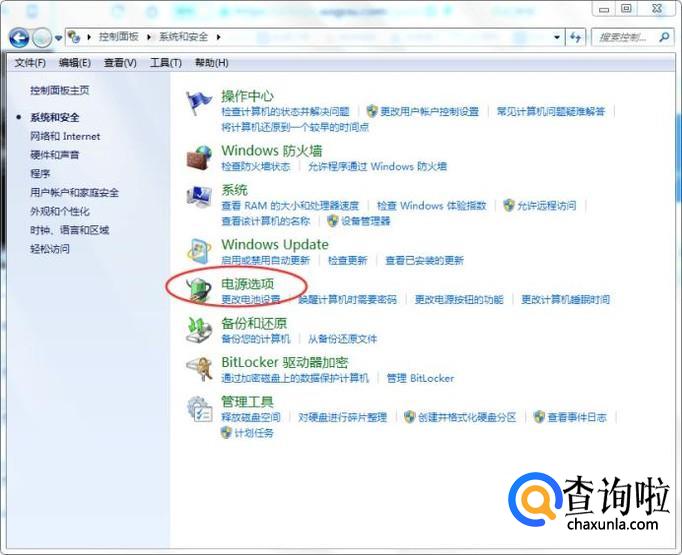
Task: Select 用户帐户和家庭安全 category
Action: tap(74, 192)
